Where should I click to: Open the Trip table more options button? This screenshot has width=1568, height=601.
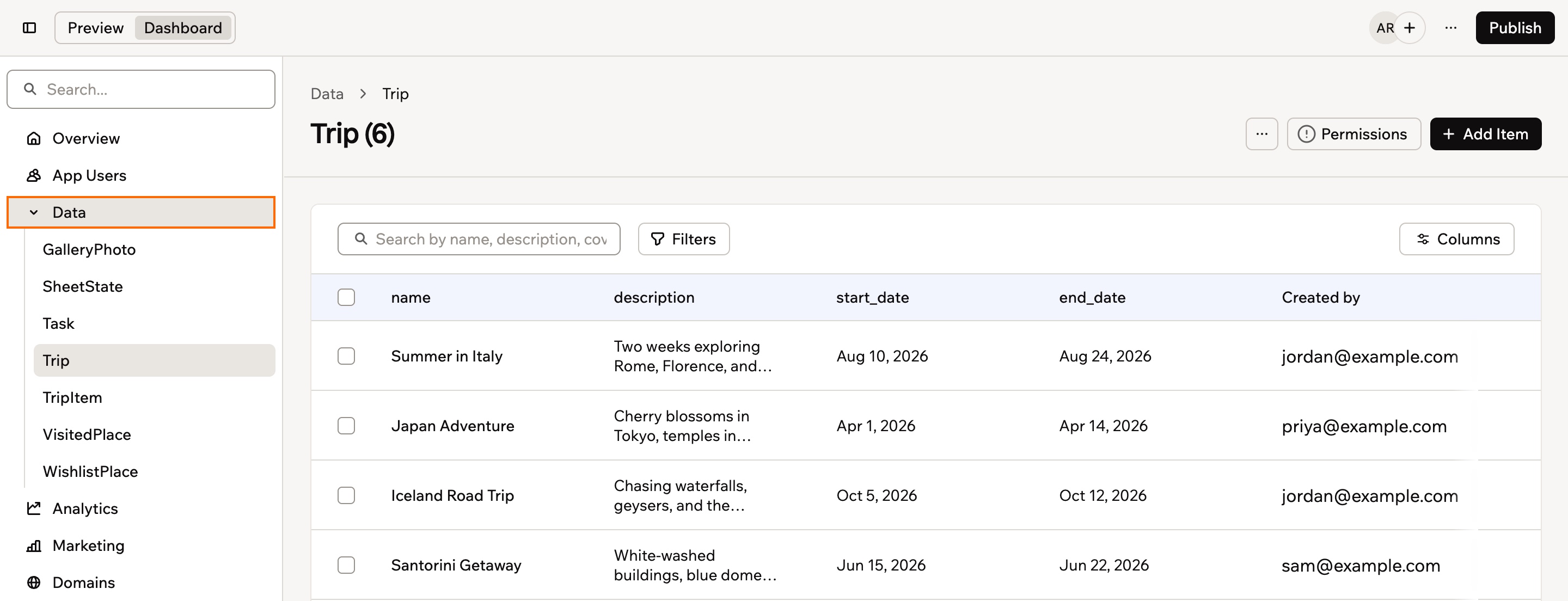pos(1261,134)
